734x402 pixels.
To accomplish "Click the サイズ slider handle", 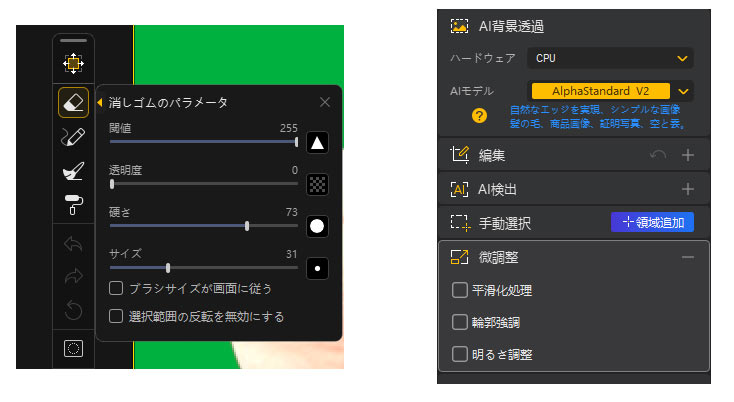I will coord(168,268).
